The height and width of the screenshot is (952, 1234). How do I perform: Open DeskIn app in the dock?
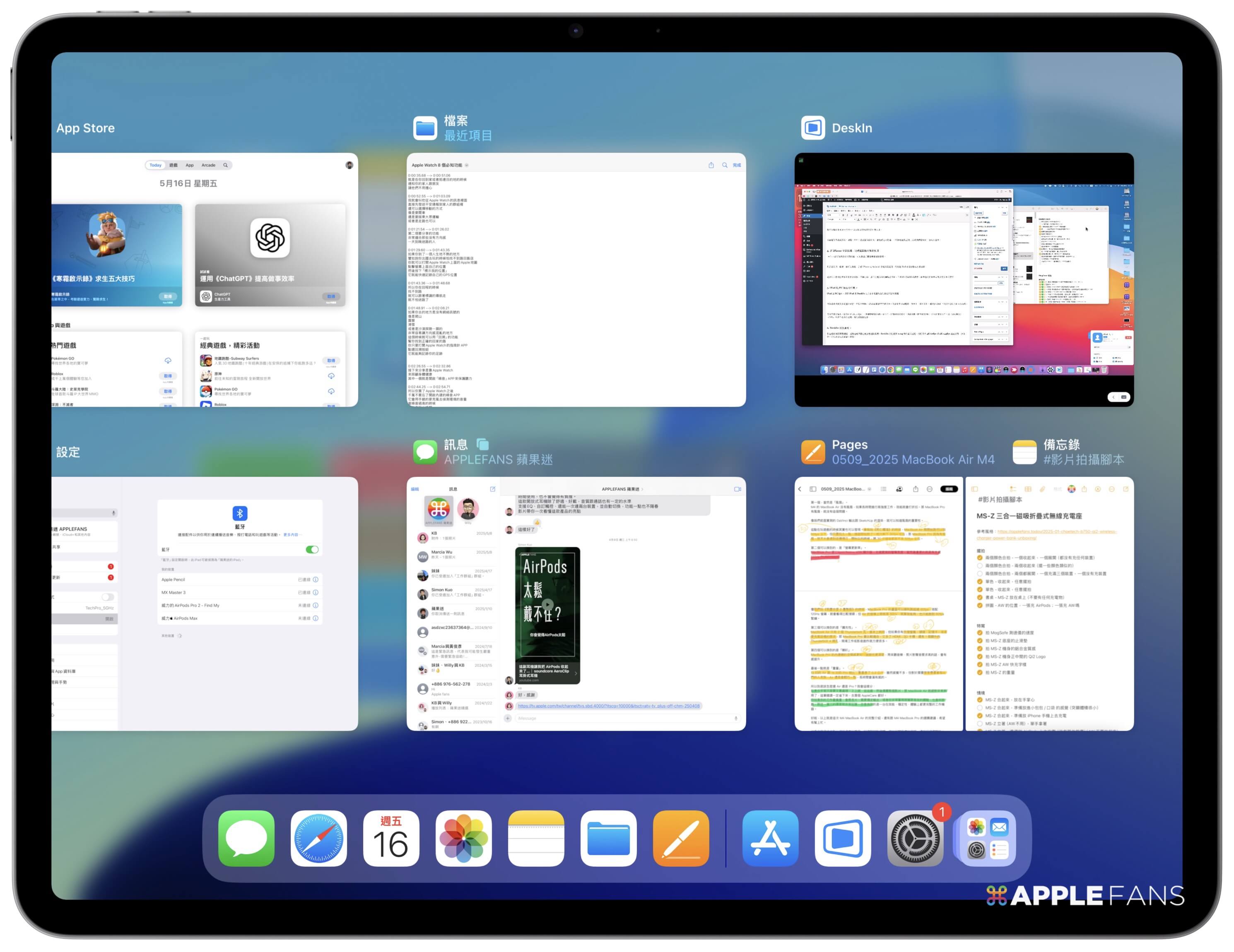click(842, 838)
